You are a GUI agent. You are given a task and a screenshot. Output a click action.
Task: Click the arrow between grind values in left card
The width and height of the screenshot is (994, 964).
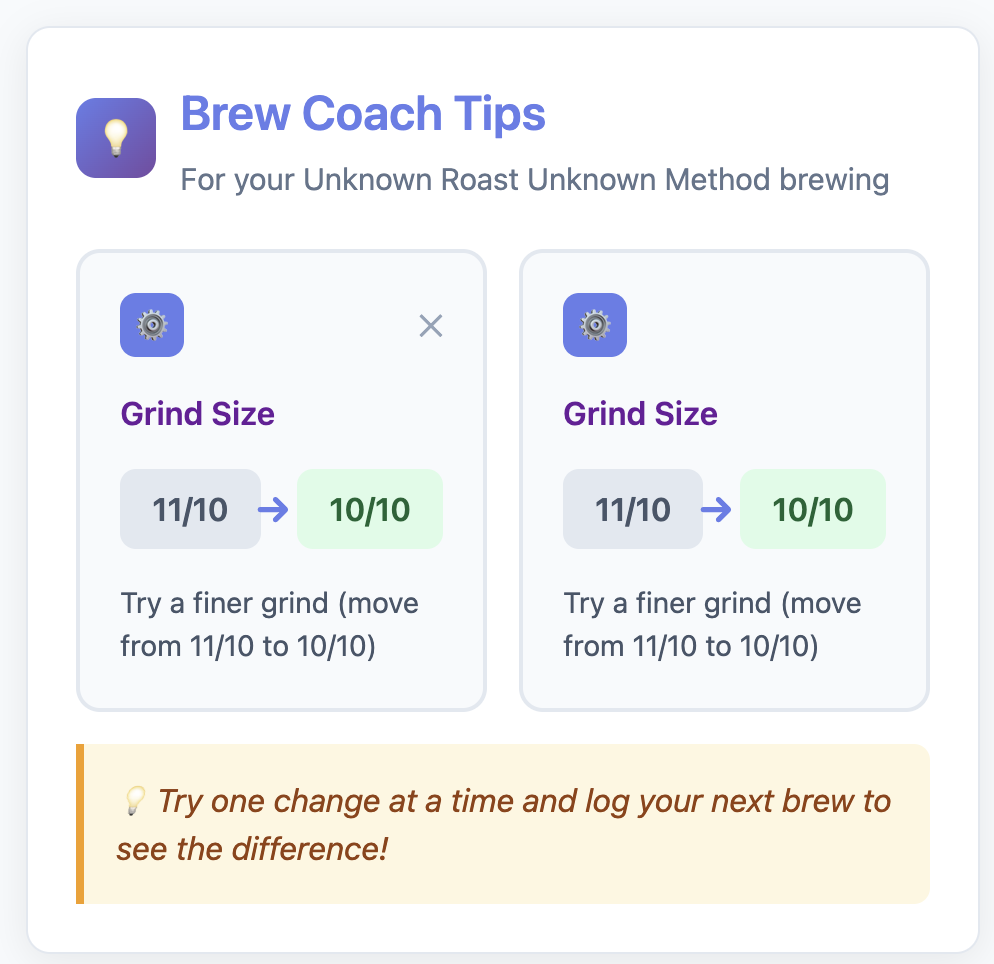tap(273, 510)
